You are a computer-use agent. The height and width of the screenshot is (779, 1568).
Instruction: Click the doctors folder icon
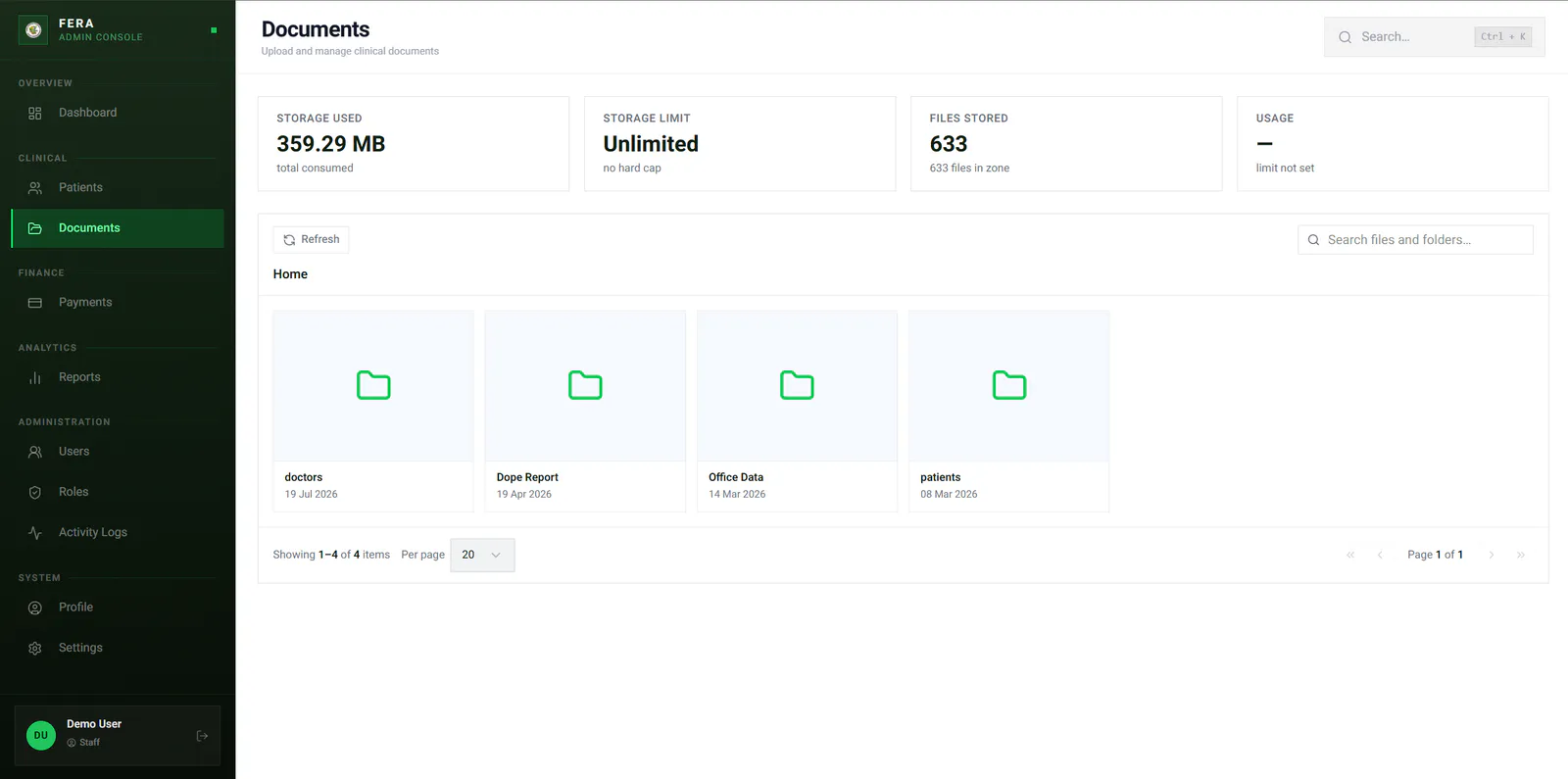tap(373, 385)
